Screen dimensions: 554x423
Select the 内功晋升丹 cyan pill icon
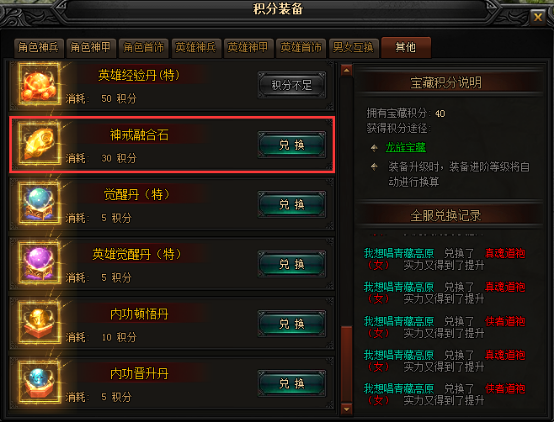click(x=39, y=383)
